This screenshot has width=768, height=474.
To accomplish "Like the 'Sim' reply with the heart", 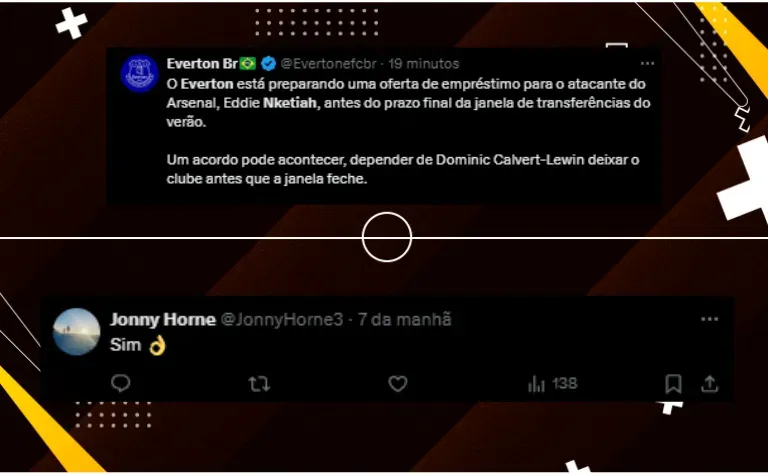I will [x=398, y=384].
